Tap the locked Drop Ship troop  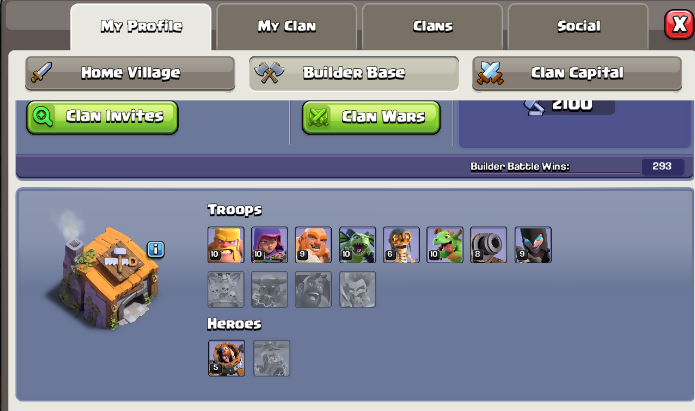tap(226, 290)
